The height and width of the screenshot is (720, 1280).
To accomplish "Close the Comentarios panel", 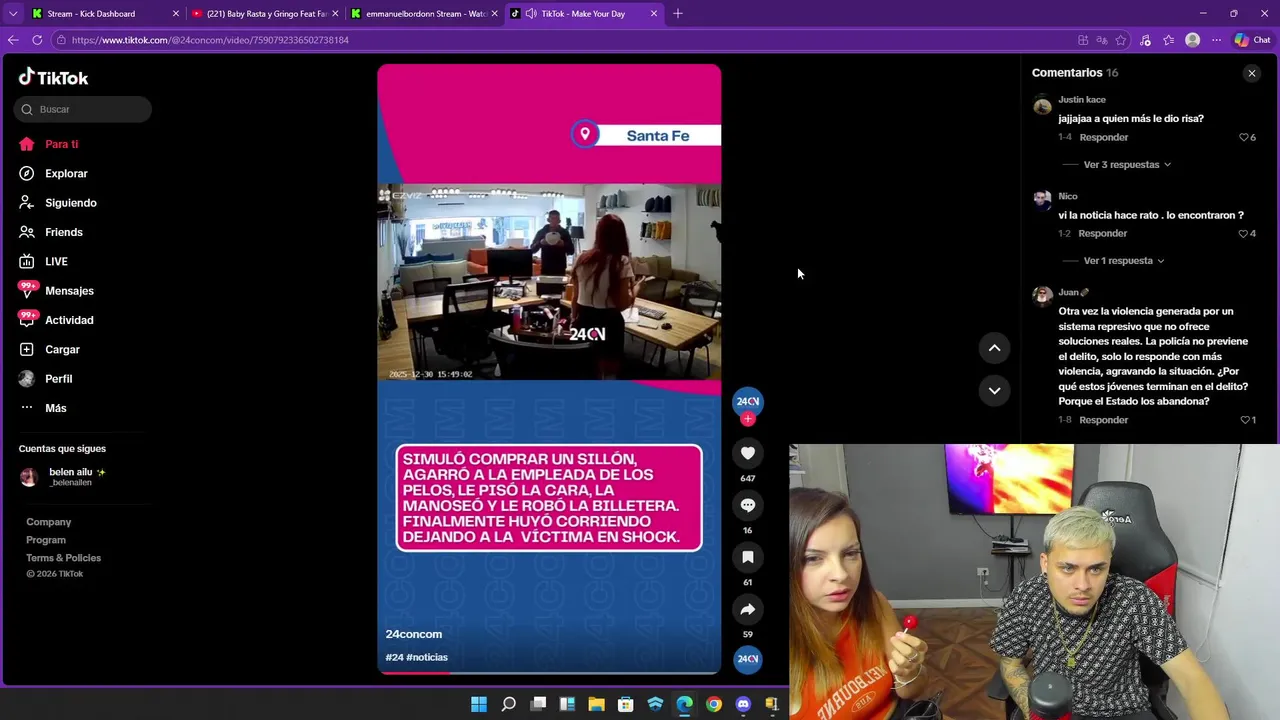I will (x=1251, y=73).
